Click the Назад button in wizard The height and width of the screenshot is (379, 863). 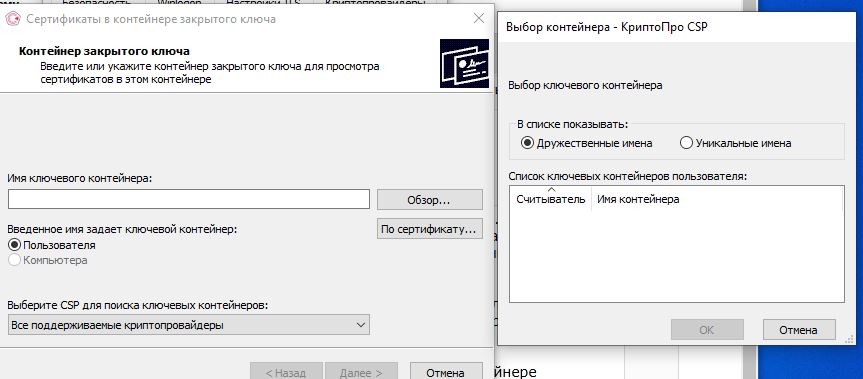click(x=286, y=372)
